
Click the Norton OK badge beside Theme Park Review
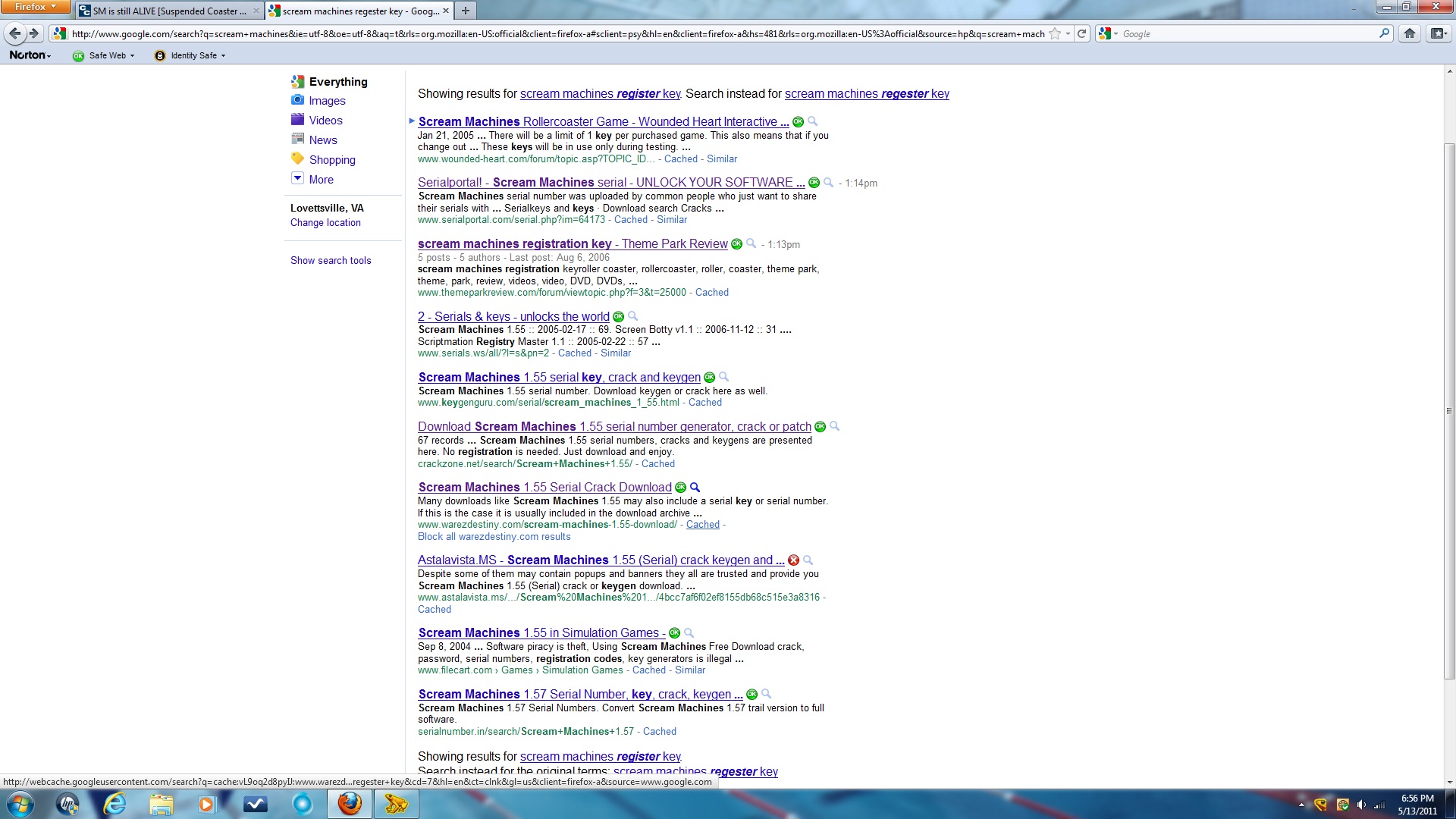[x=736, y=244]
